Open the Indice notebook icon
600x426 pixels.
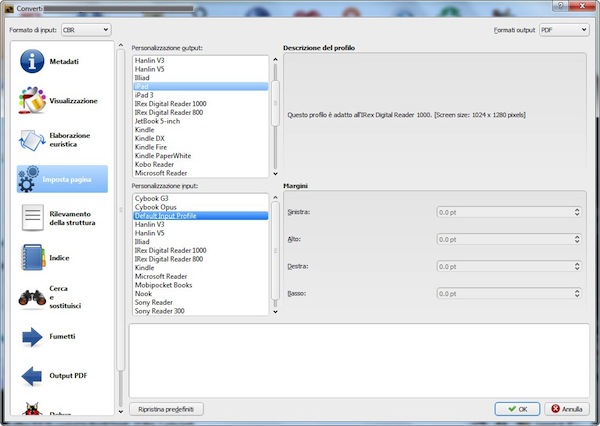click(33, 257)
